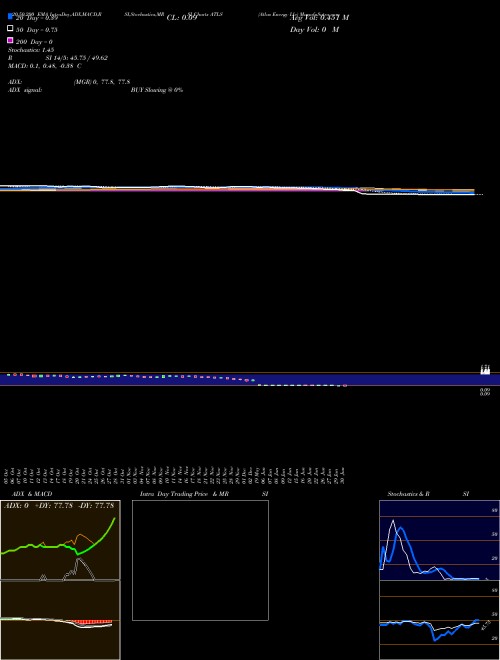Click the moving average lines on main chart
The image size is (500, 660).
coord(237,190)
